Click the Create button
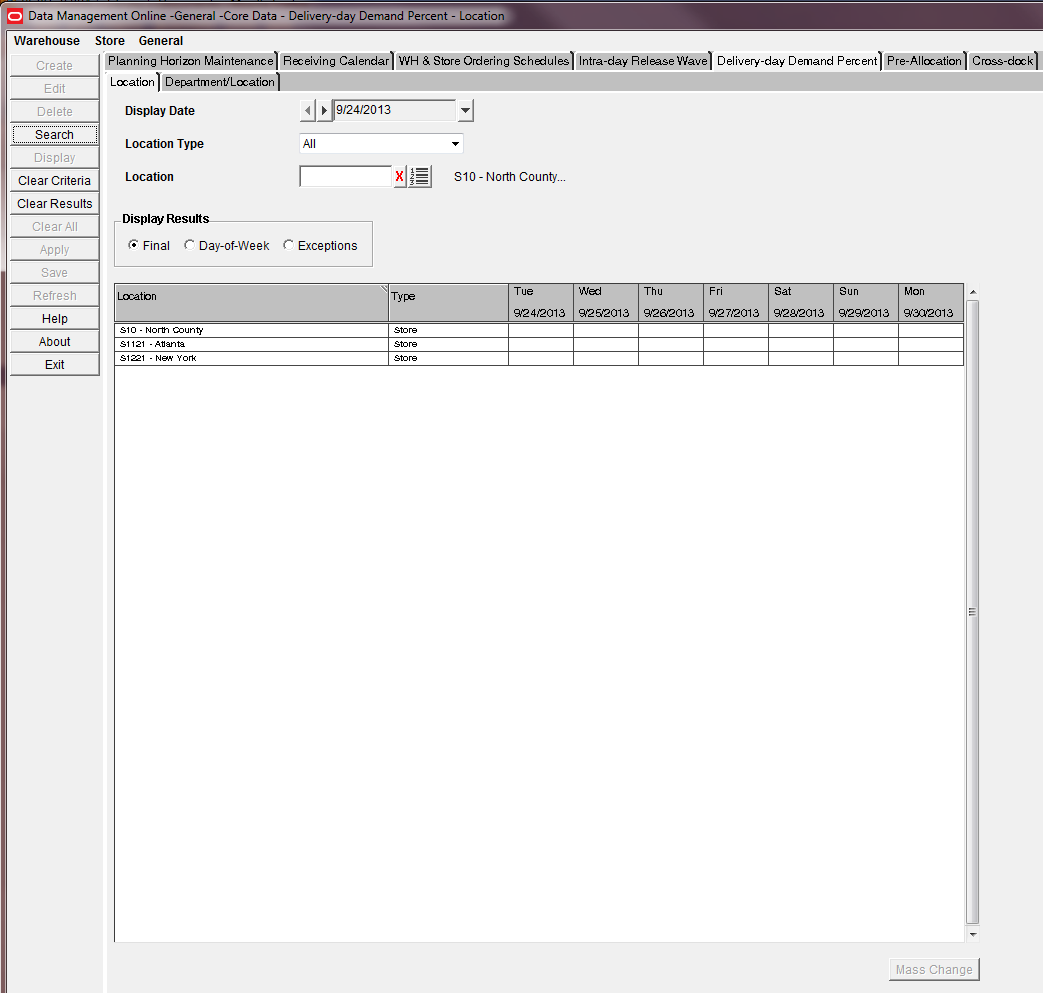Viewport: 1043px width, 993px height. pyautogui.click(x=55, y=66)
